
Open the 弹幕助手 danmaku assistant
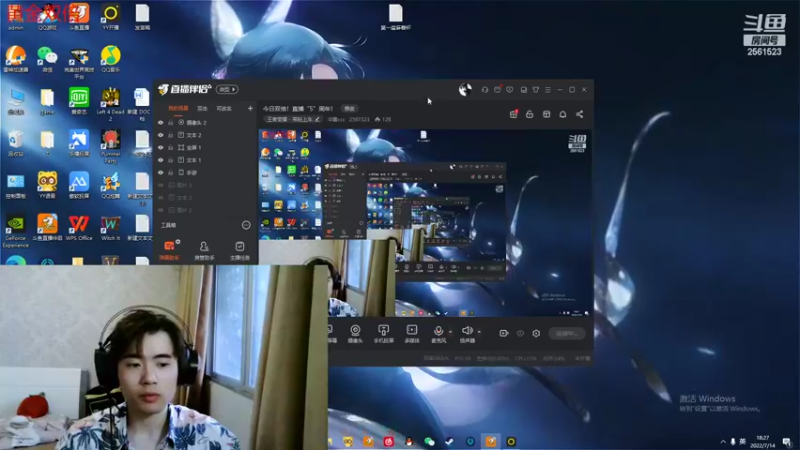[169, 250]
